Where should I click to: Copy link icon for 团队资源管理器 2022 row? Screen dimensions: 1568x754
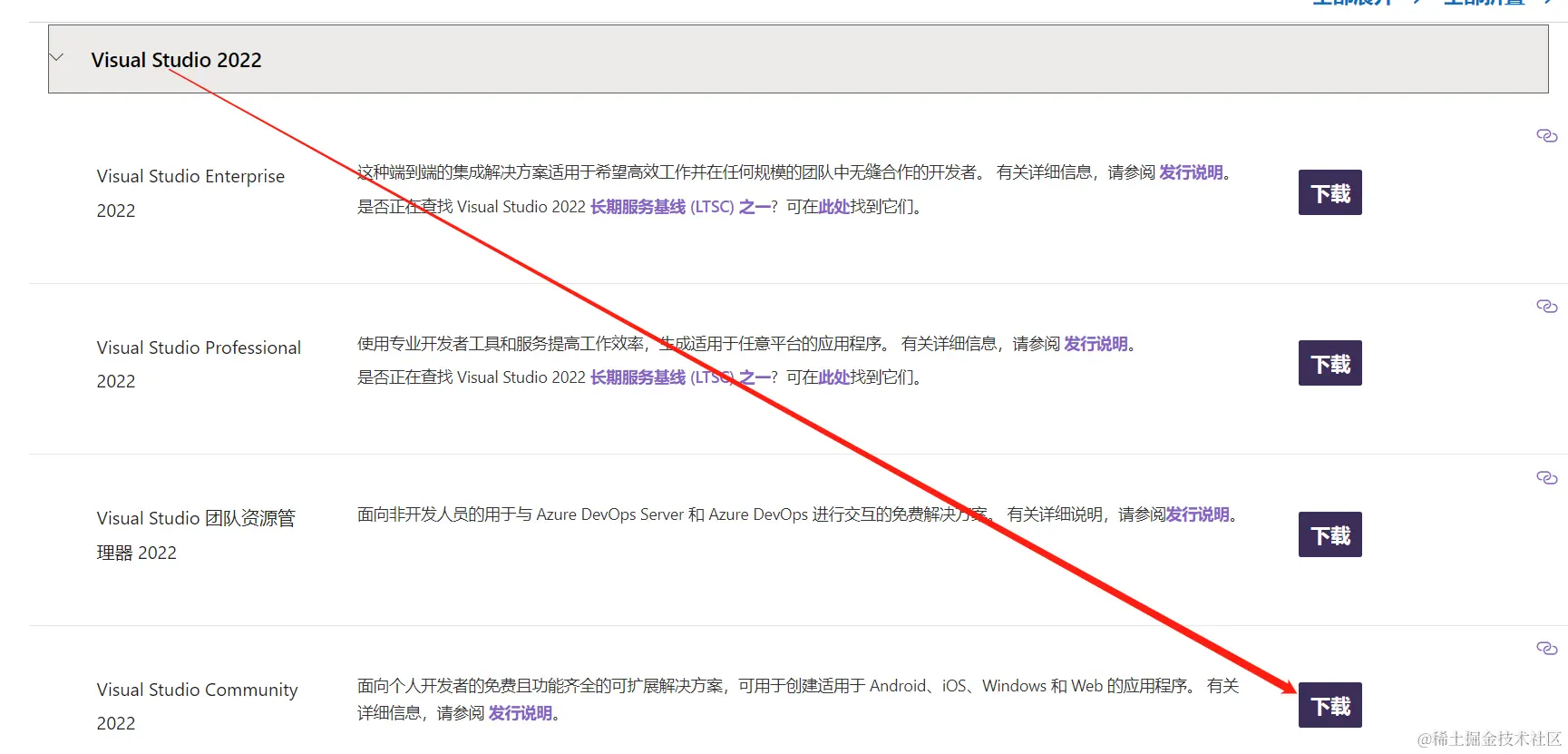[x=1547, y=478]
